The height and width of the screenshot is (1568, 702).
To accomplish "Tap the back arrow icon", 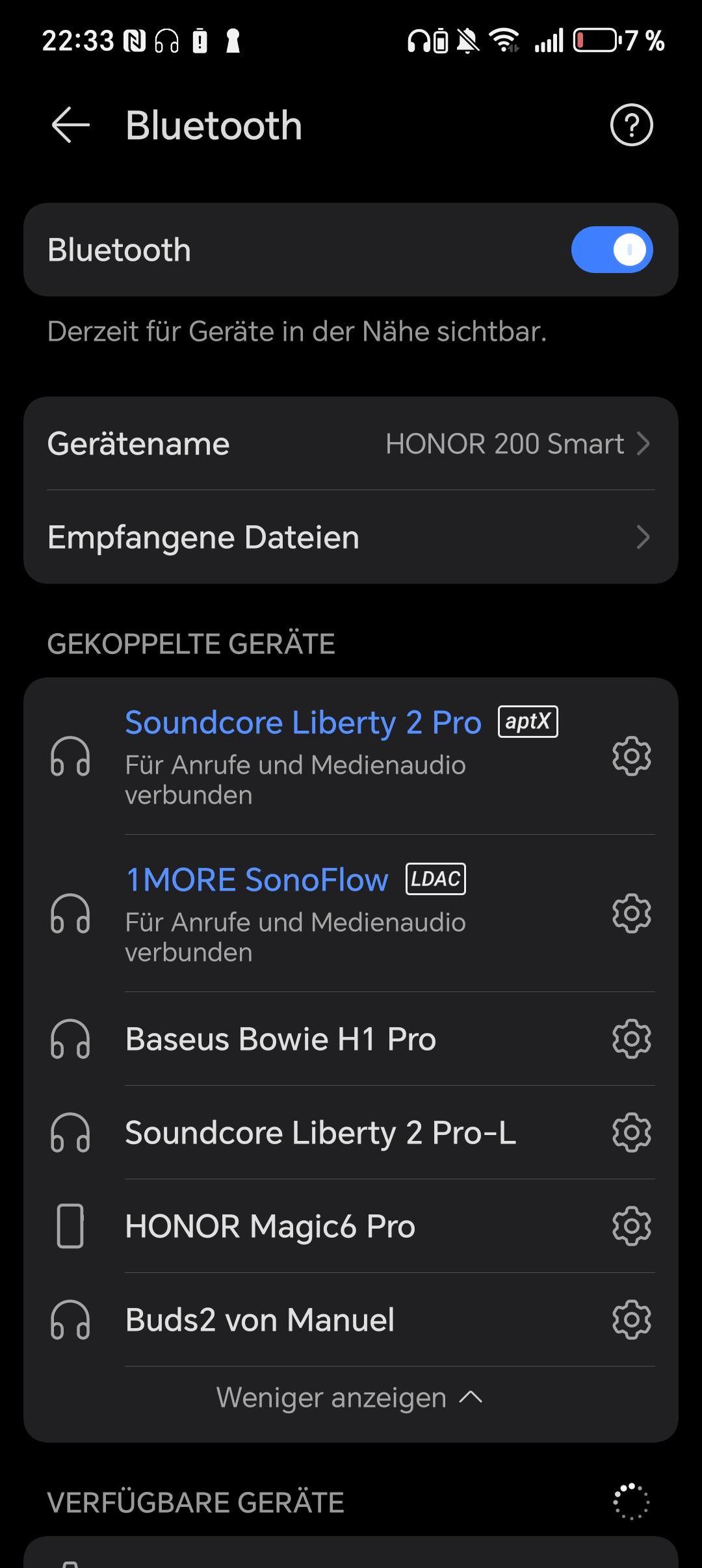I will coord(70,125).
